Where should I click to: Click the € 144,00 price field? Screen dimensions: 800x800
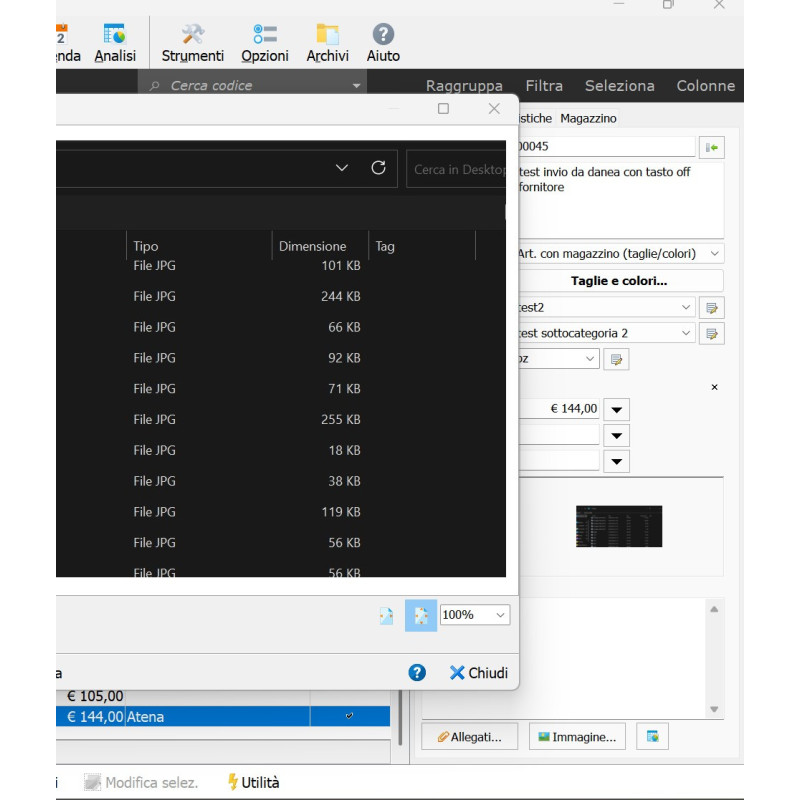tap(559, 409)
